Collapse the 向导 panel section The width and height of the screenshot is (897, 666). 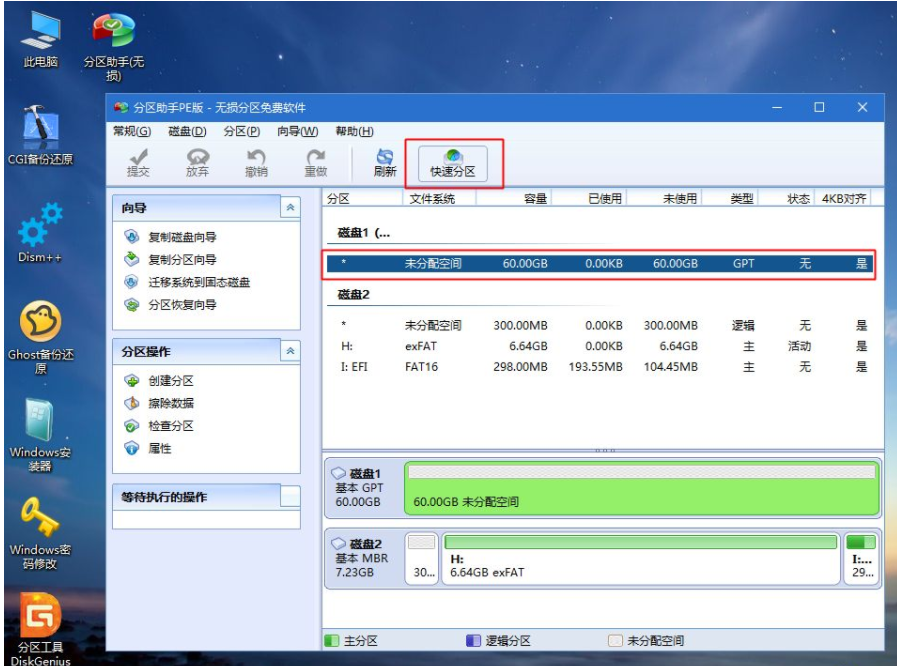pyautogui.click(x=290, y=207)
